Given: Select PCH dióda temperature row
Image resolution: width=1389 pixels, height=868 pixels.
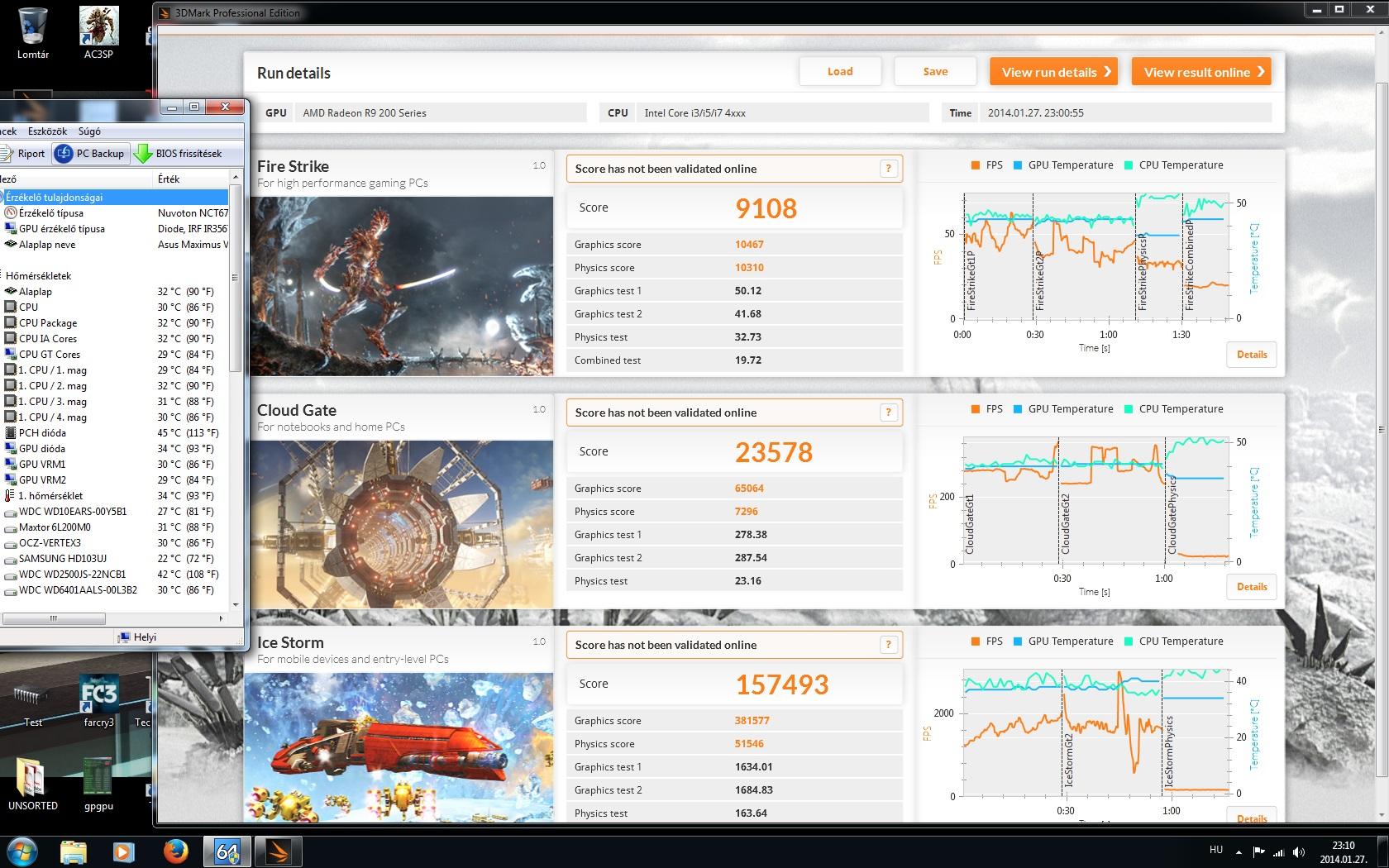Looking at the screenshot, I should click(x=114, y=433).
